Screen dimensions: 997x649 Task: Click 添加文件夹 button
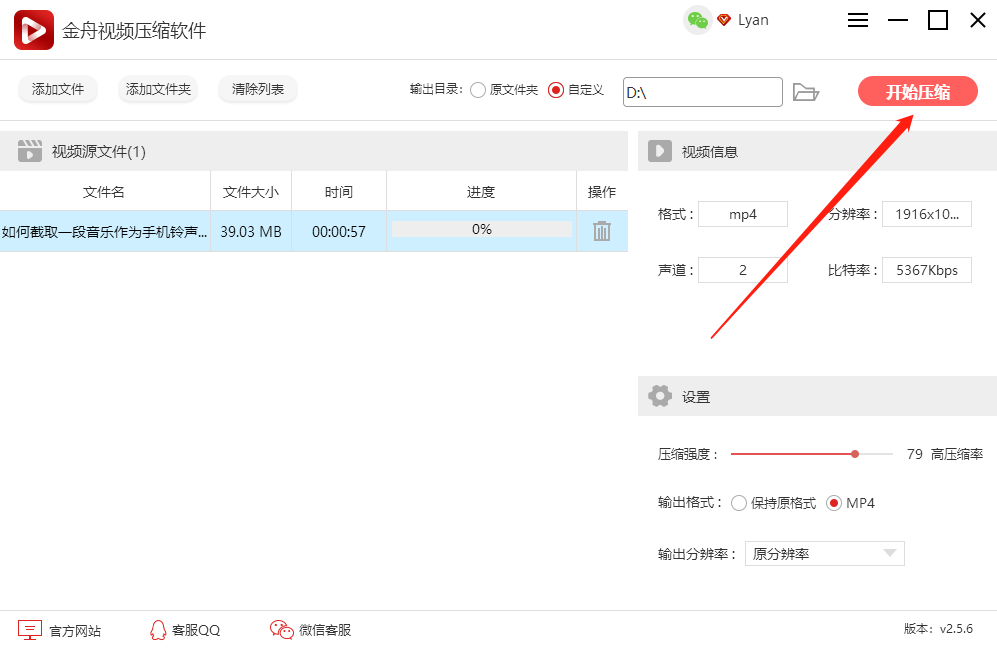click(158, 90)
